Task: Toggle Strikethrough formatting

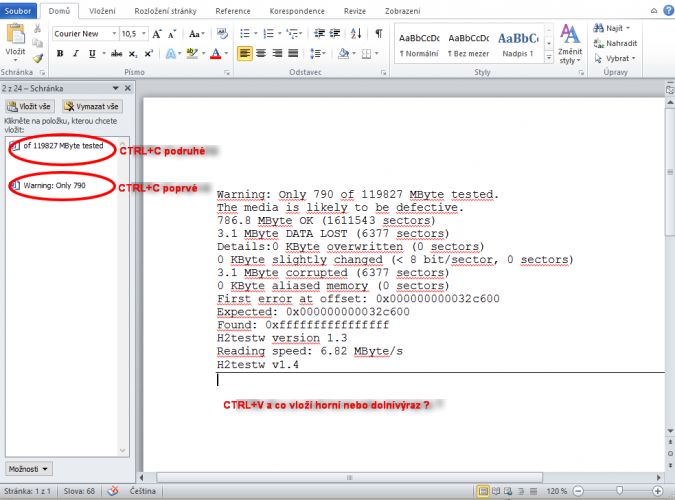Action: click(x=116, y=53)
